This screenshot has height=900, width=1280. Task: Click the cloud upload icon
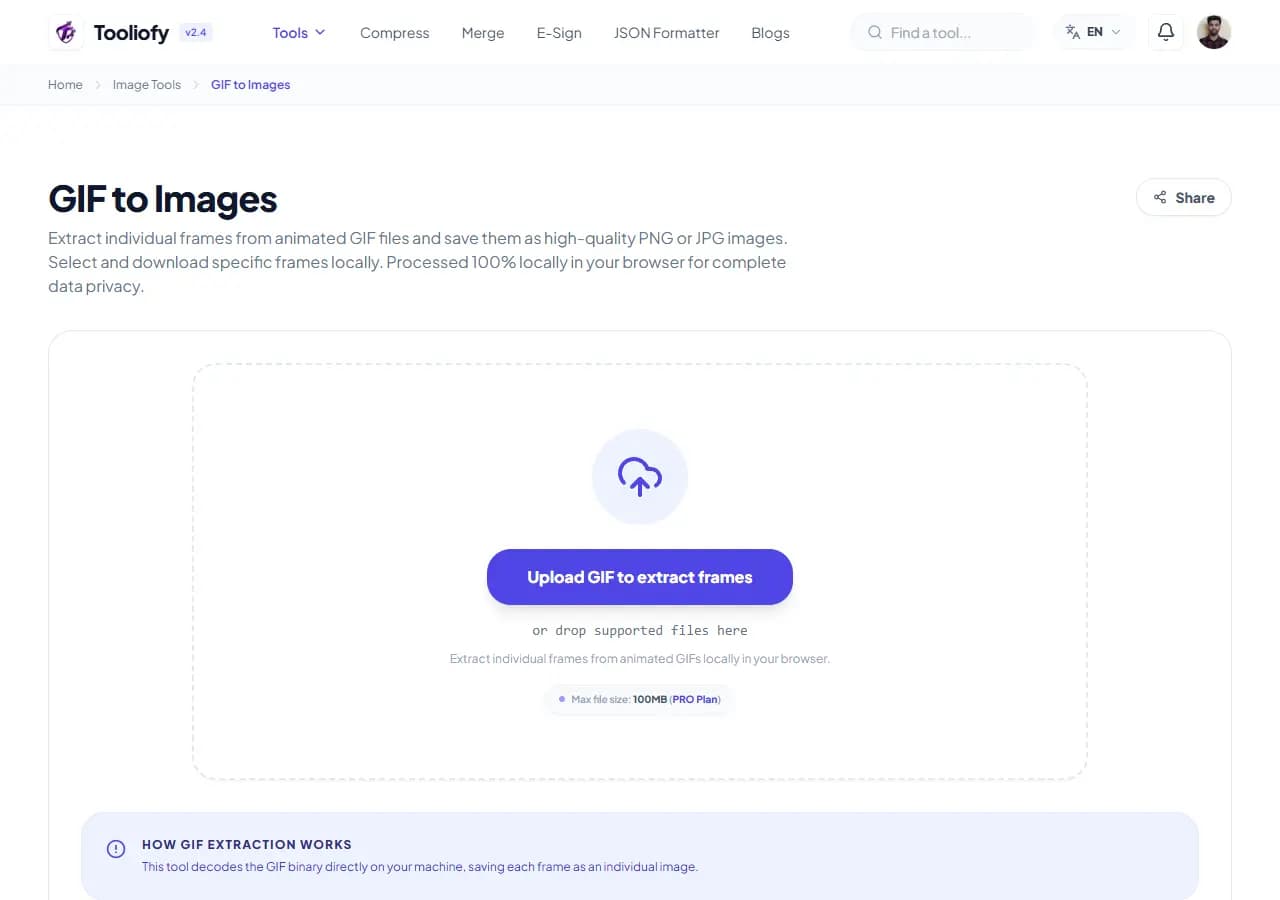click(640, 477)
